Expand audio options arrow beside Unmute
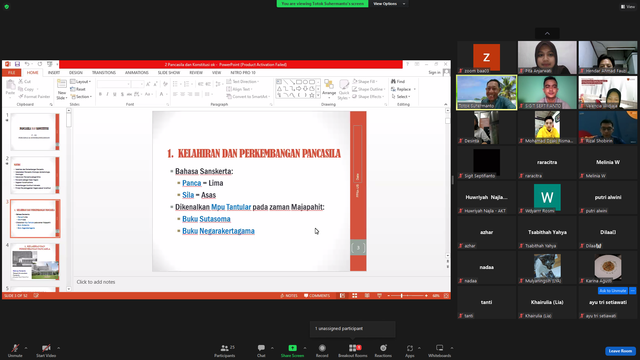640x360 pixels. point(26,348)
